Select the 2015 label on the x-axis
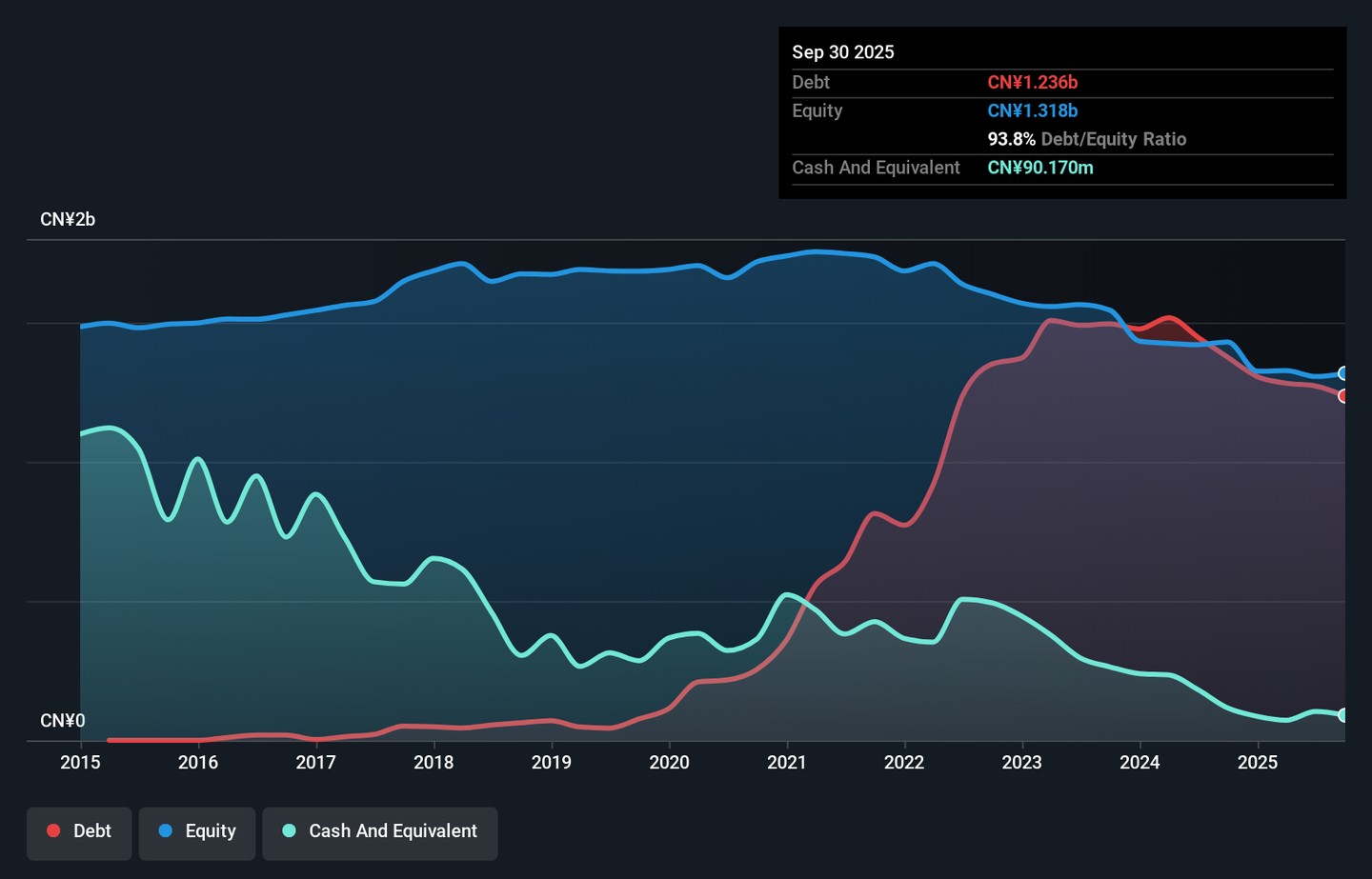Screen dimensions: 1372x879 pyautogui.click(x=80, y=762)
